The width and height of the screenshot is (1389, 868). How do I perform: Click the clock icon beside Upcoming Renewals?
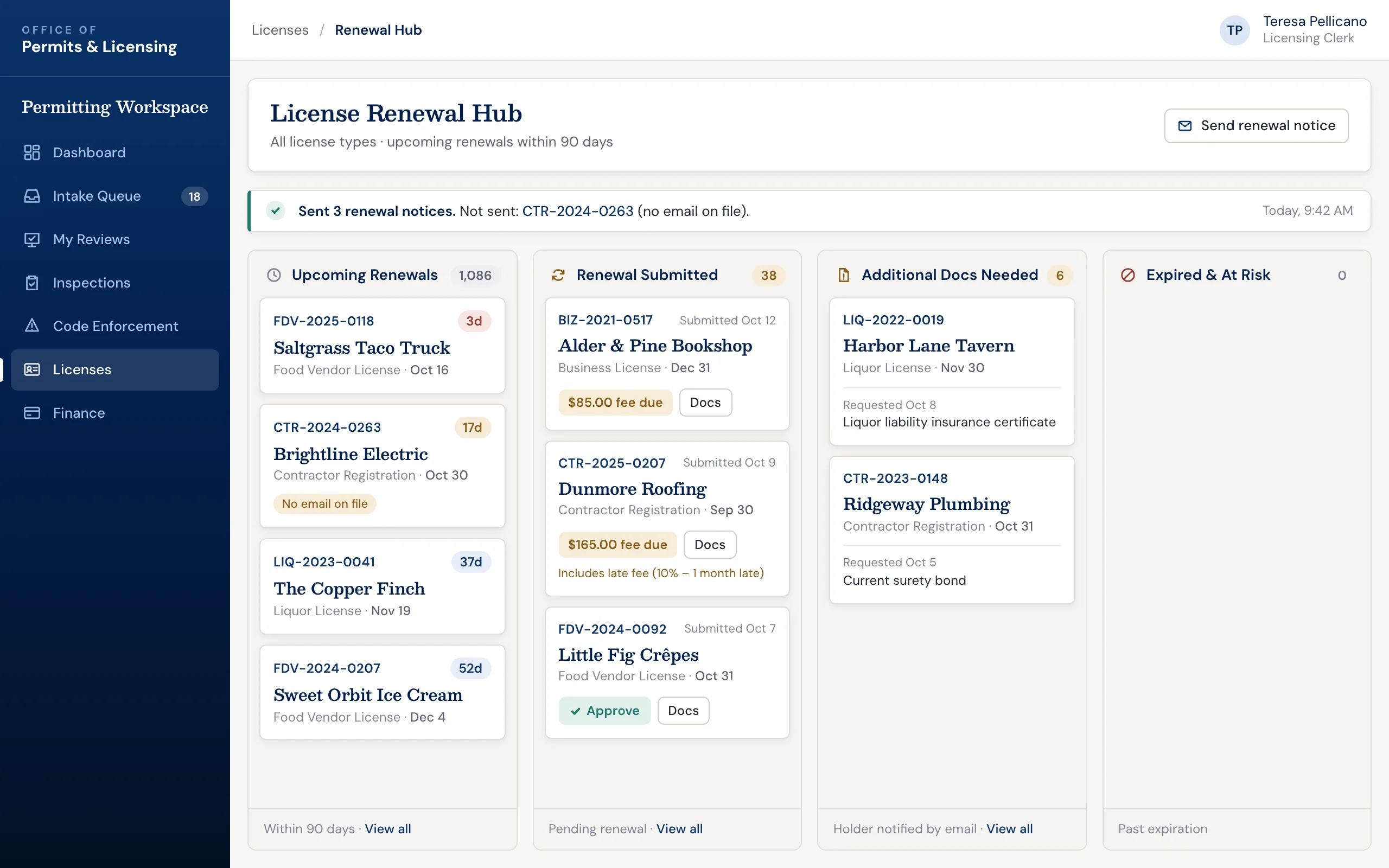tap(275, 276)
